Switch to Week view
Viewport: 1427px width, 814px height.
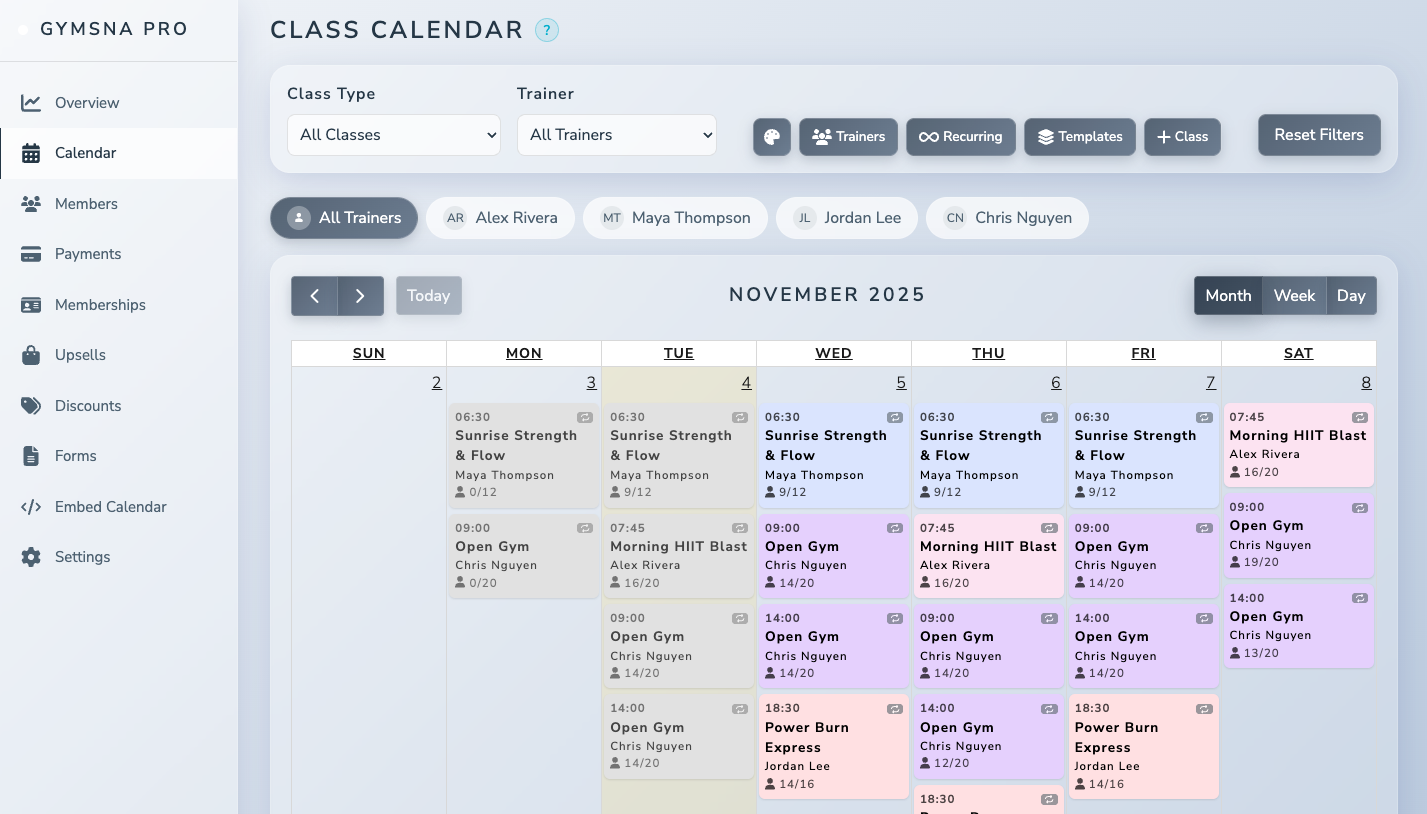1293,296
